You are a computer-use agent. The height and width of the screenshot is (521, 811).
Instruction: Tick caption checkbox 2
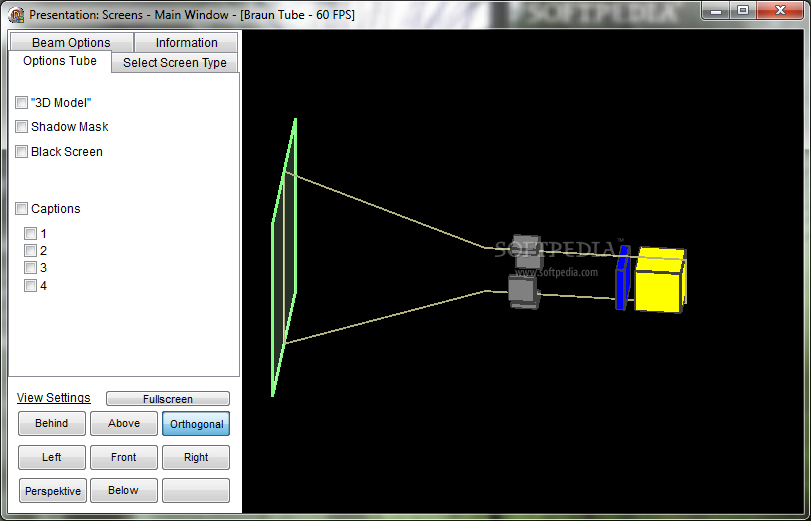click(x=31, y=251)
